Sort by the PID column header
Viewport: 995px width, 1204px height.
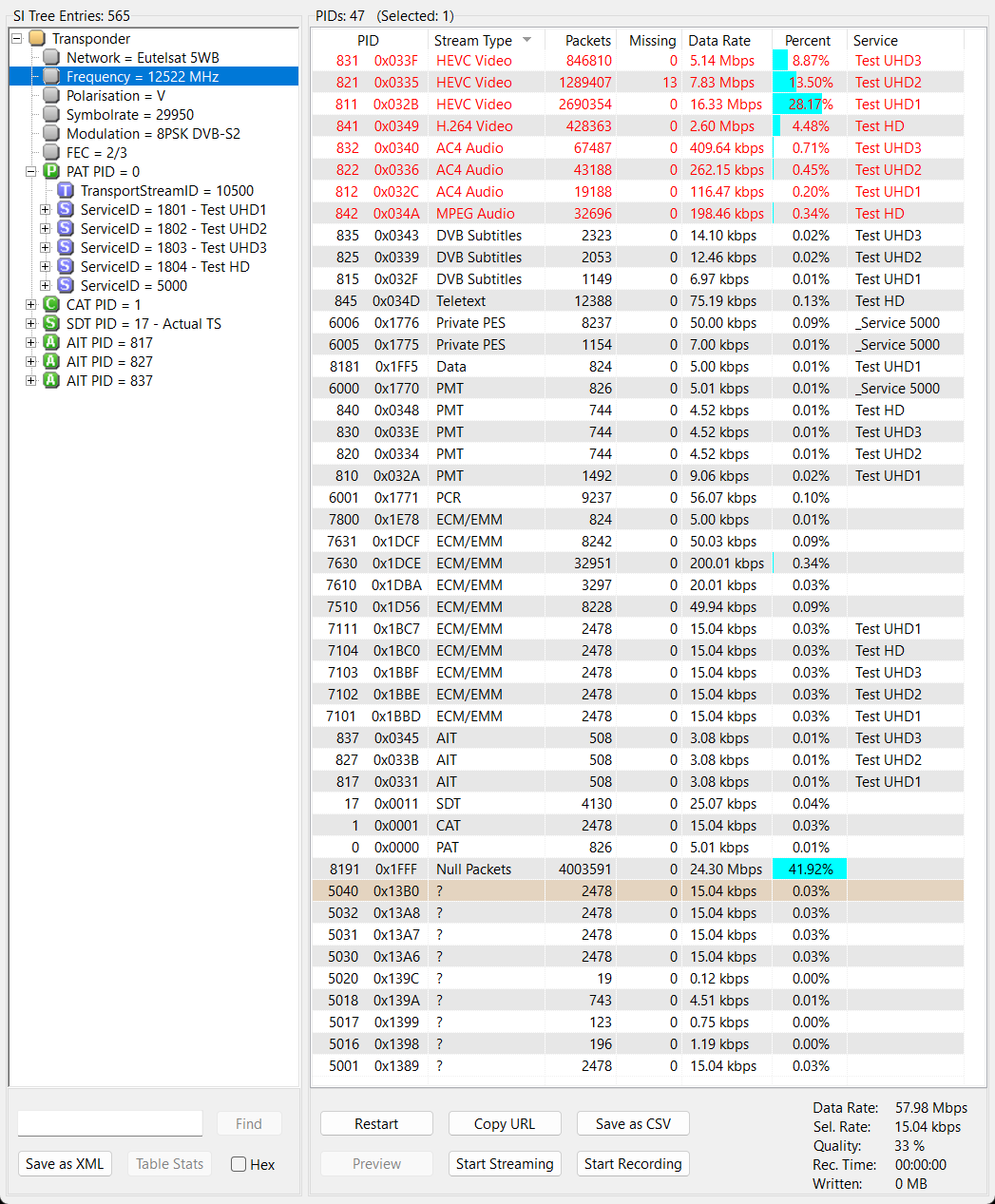click(x=368, y=40)
